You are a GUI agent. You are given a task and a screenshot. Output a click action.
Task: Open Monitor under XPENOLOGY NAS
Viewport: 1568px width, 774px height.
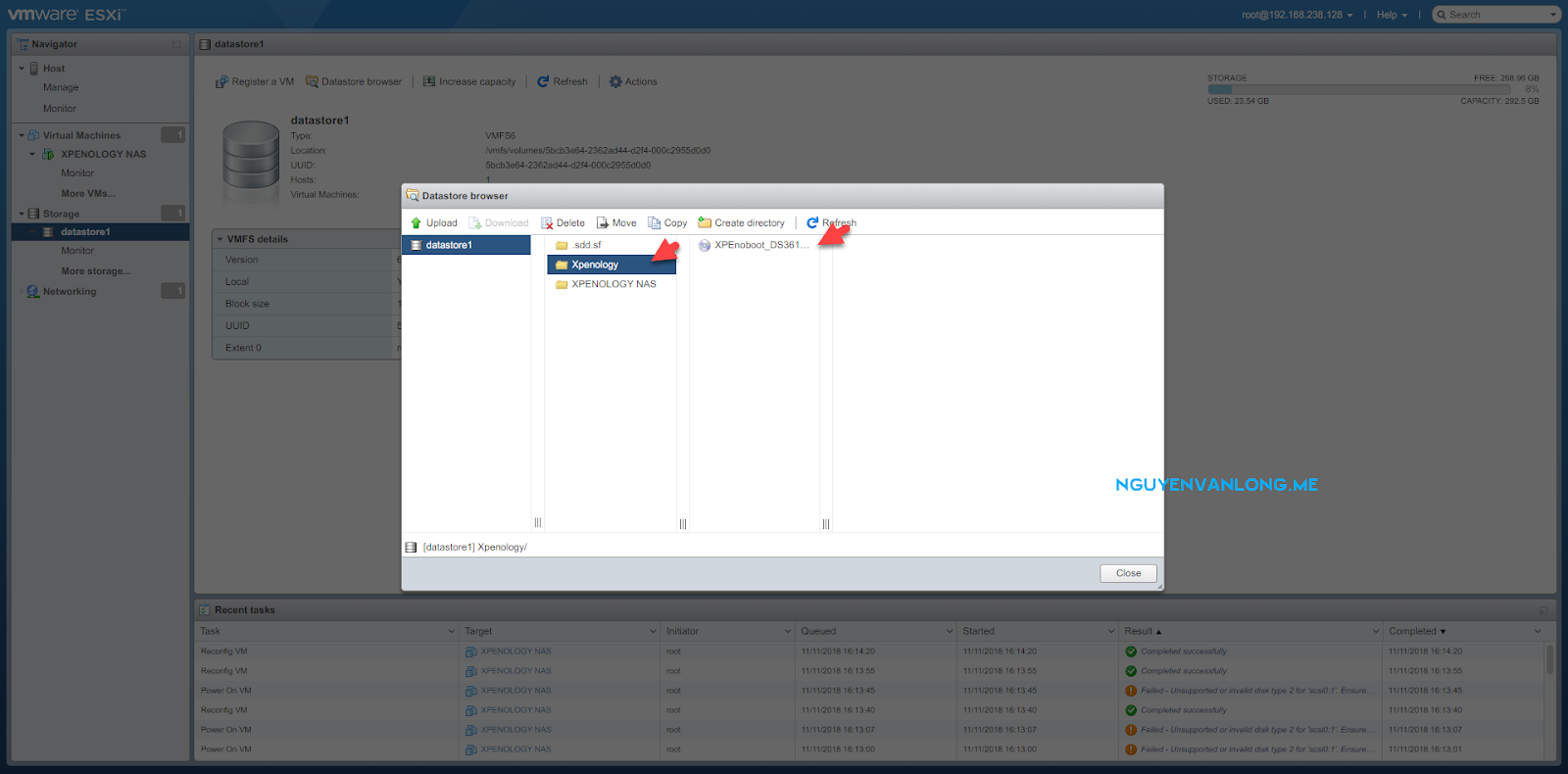[x=77, y=173]
